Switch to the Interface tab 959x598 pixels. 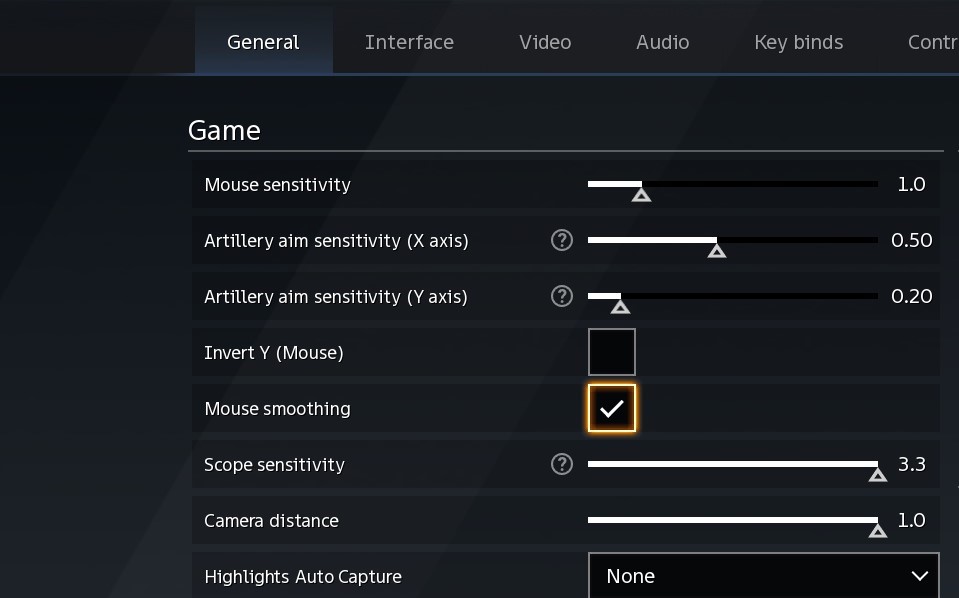pyautogui.click(x=409, y=42)
